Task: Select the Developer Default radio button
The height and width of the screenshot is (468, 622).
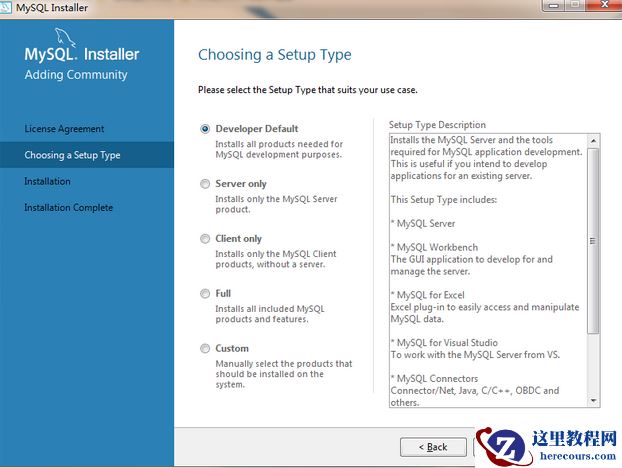Action: point(205,129)
